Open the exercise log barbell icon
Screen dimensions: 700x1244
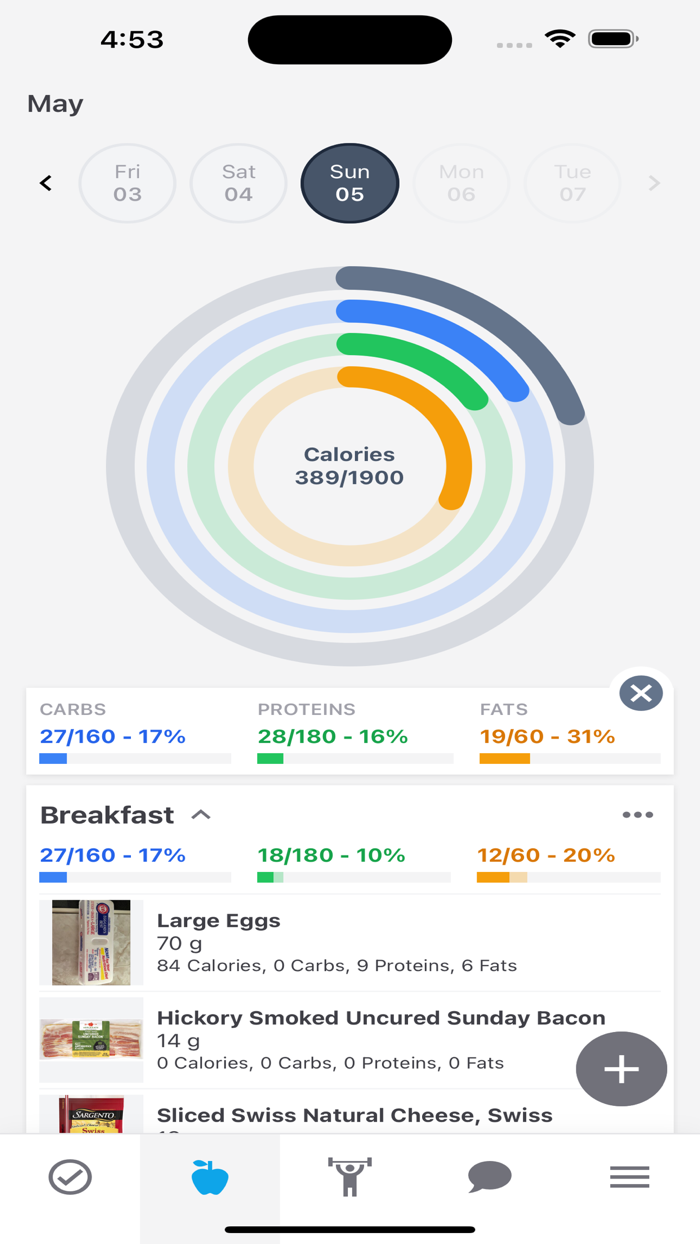pos(349,1177)
